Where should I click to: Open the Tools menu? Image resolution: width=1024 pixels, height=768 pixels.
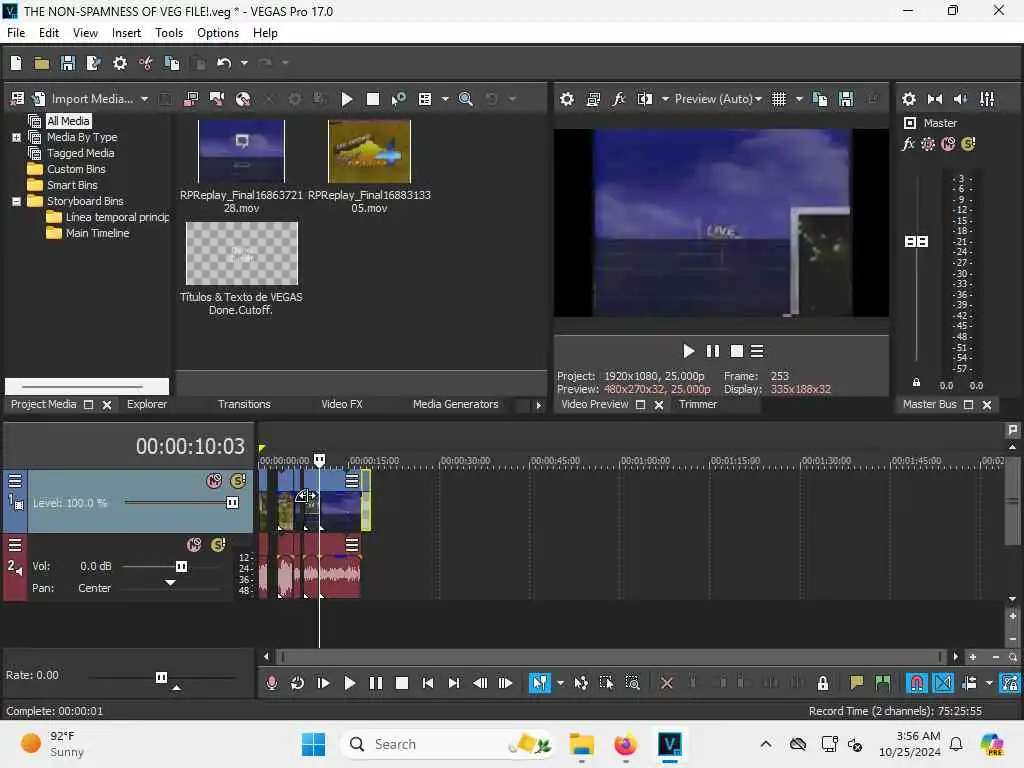pos(168,33)
